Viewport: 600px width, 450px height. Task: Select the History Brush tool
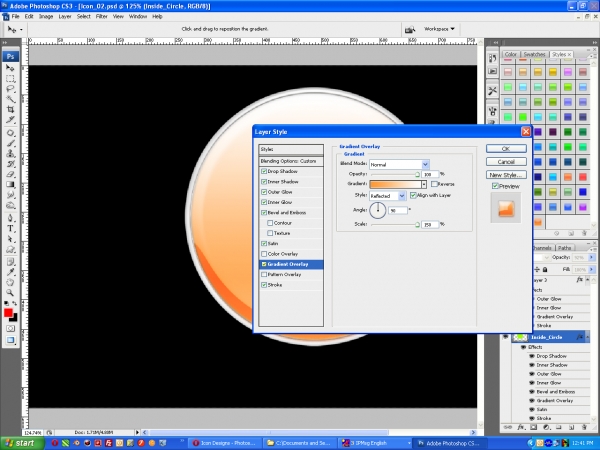10,164
